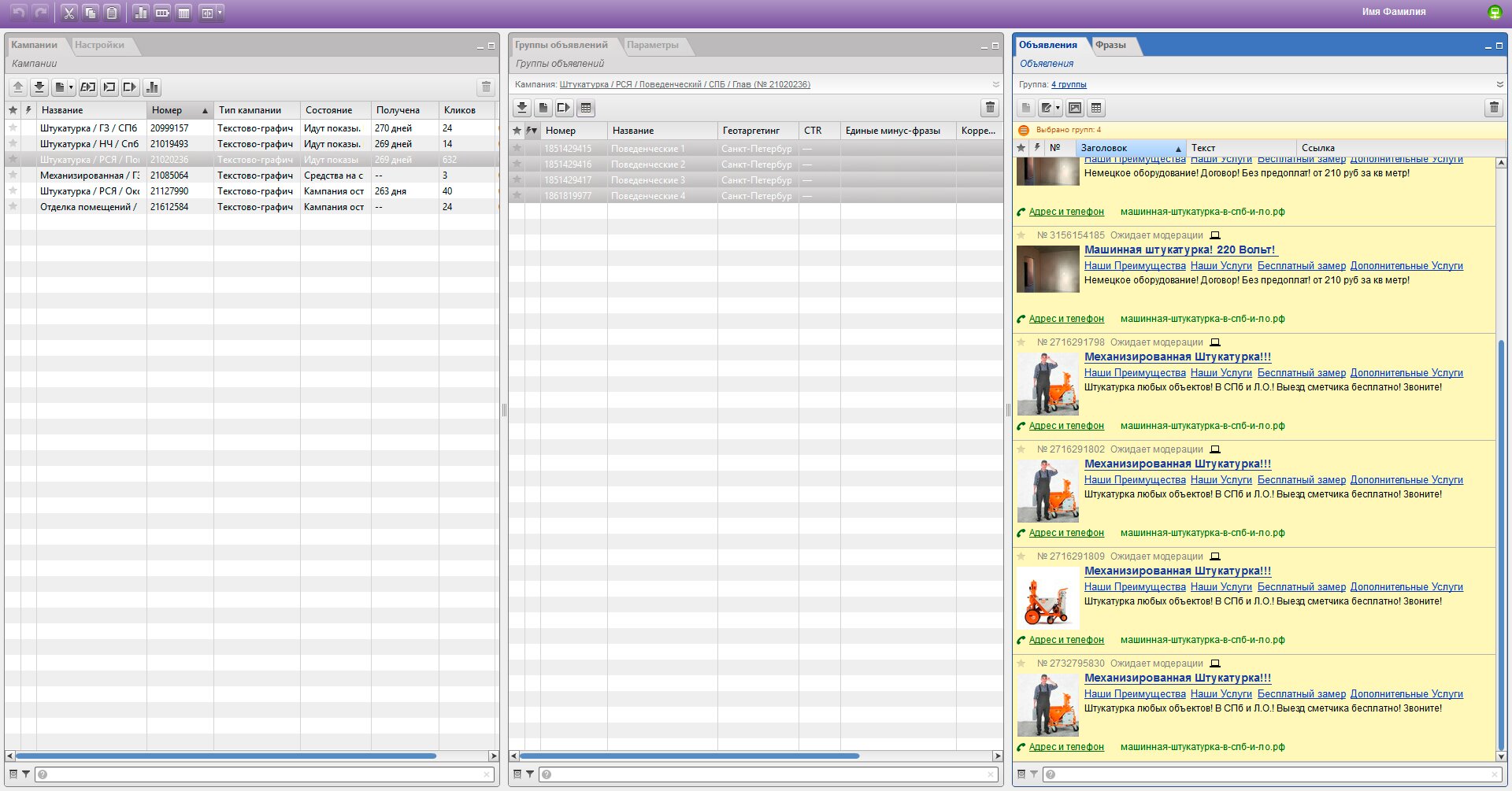Click the filter funnel icon below Кампании list

(26, 774)
